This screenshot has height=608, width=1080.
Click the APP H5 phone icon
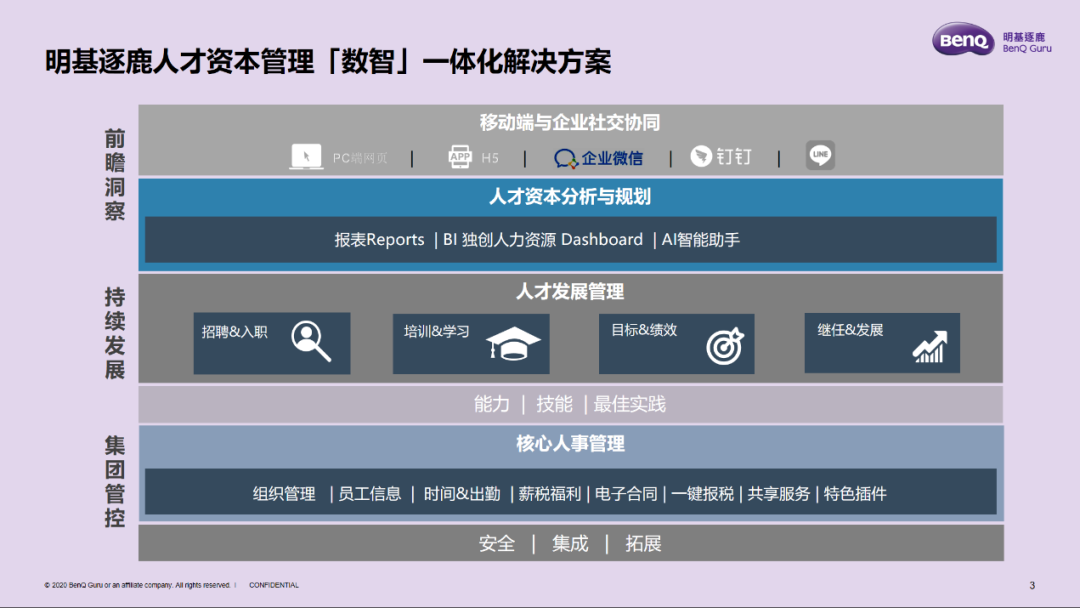(x=459, y=157)
